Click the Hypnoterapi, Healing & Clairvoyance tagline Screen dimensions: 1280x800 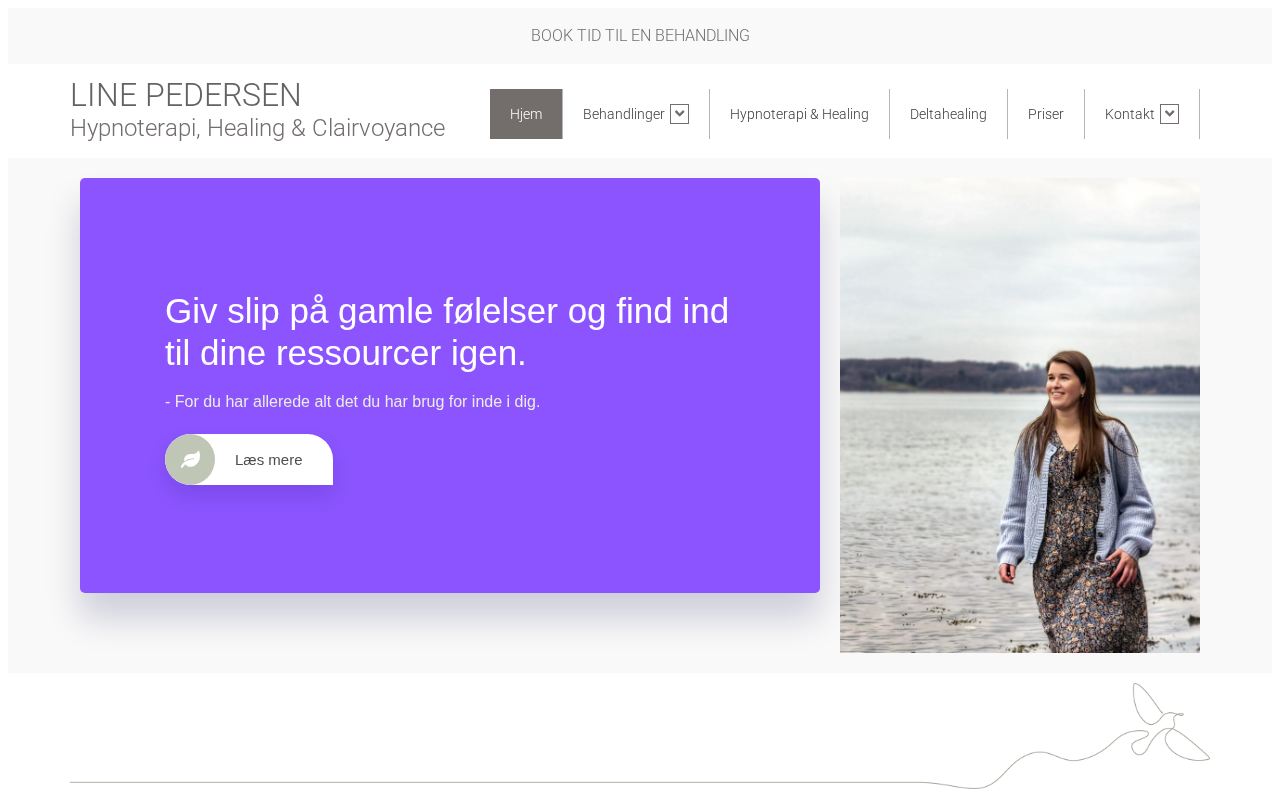point(257,128)
